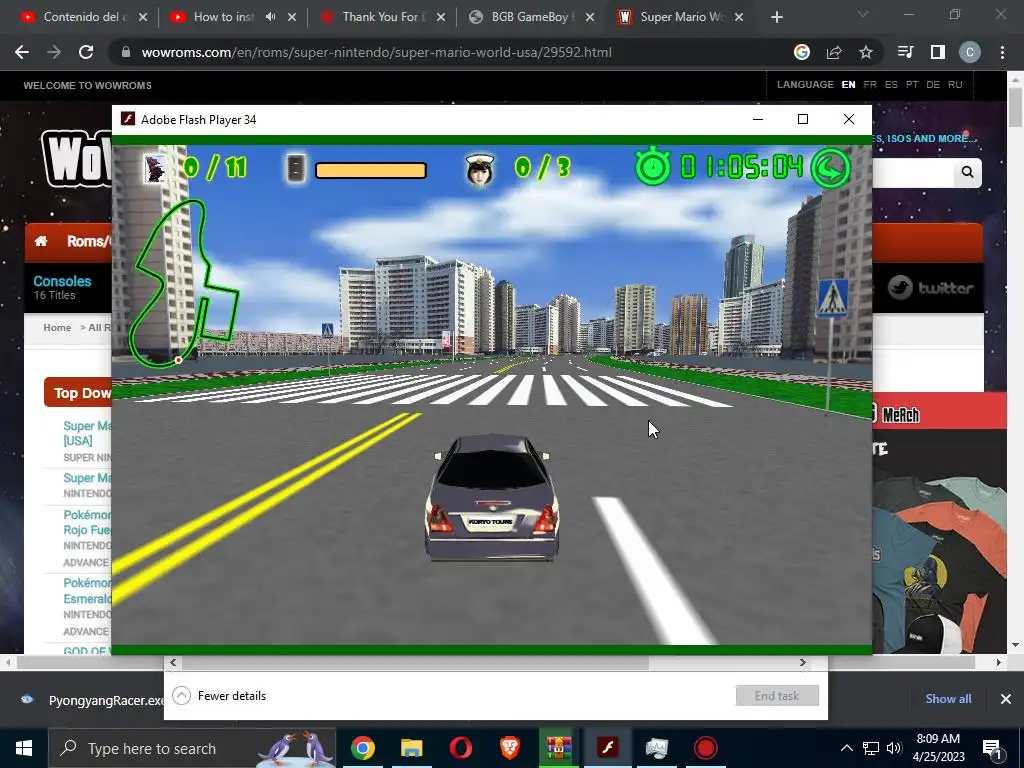The width and height of the screenshot is (1024, 768).
Task: Click the green back arrow in the game HUD
Action: click(830, 168)
